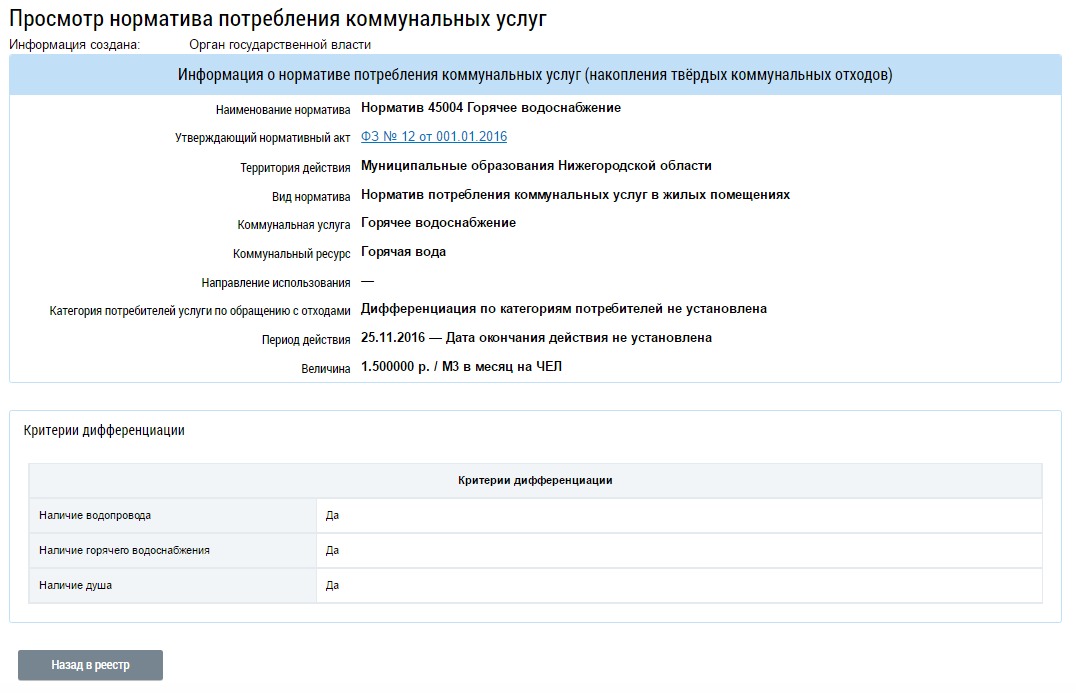The width and height of the screenshot is (1076, 693).
Task: Select the Наличие водопровода row
Action: [535, 515]
